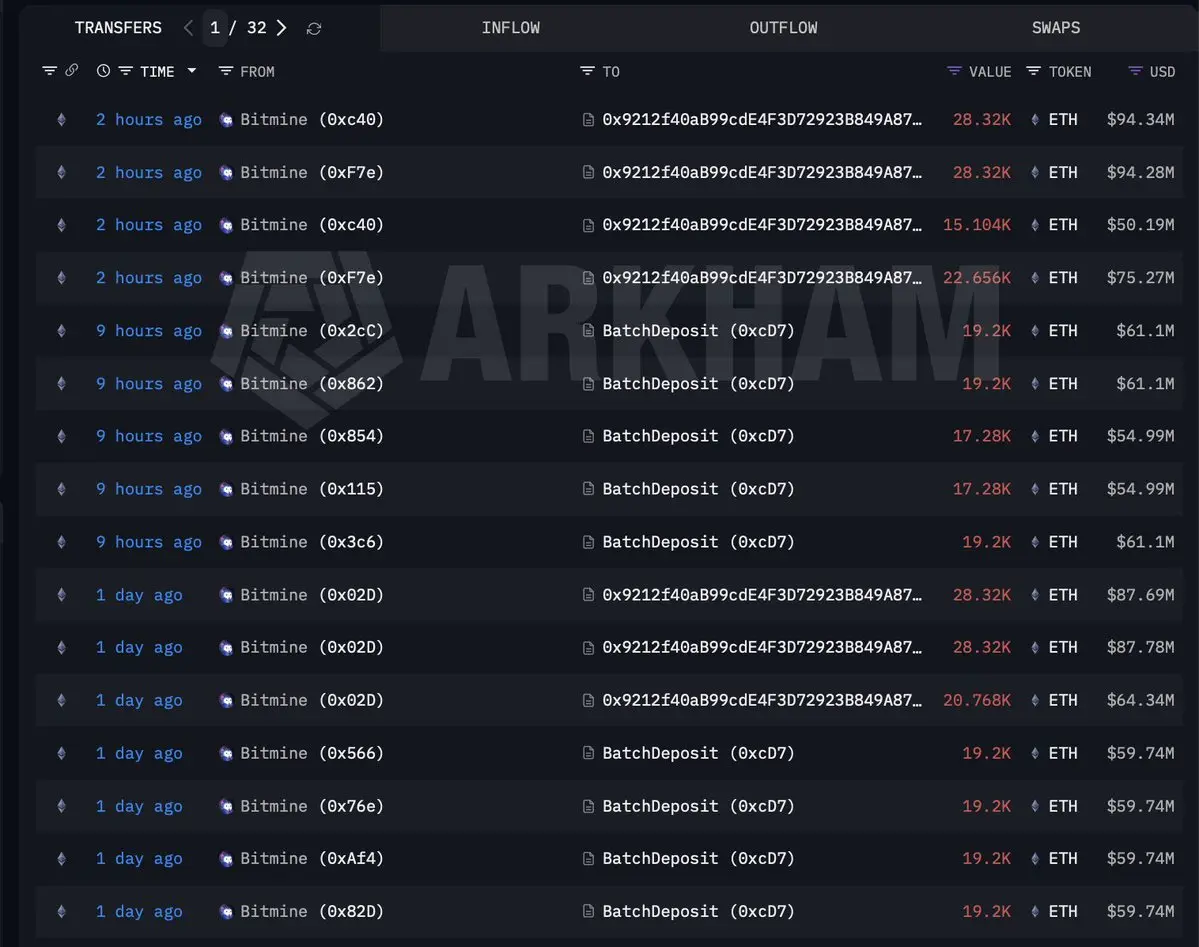Open Bitmine (0xc40) sender with $94.34M transfer

312,119
